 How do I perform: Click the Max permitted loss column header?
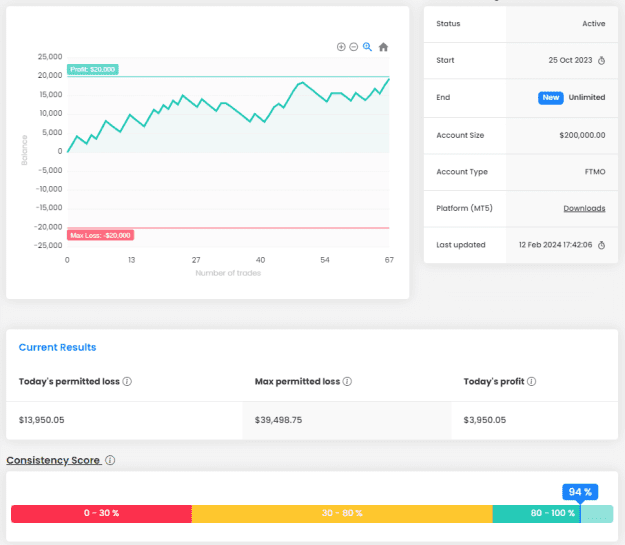[297, 382]
